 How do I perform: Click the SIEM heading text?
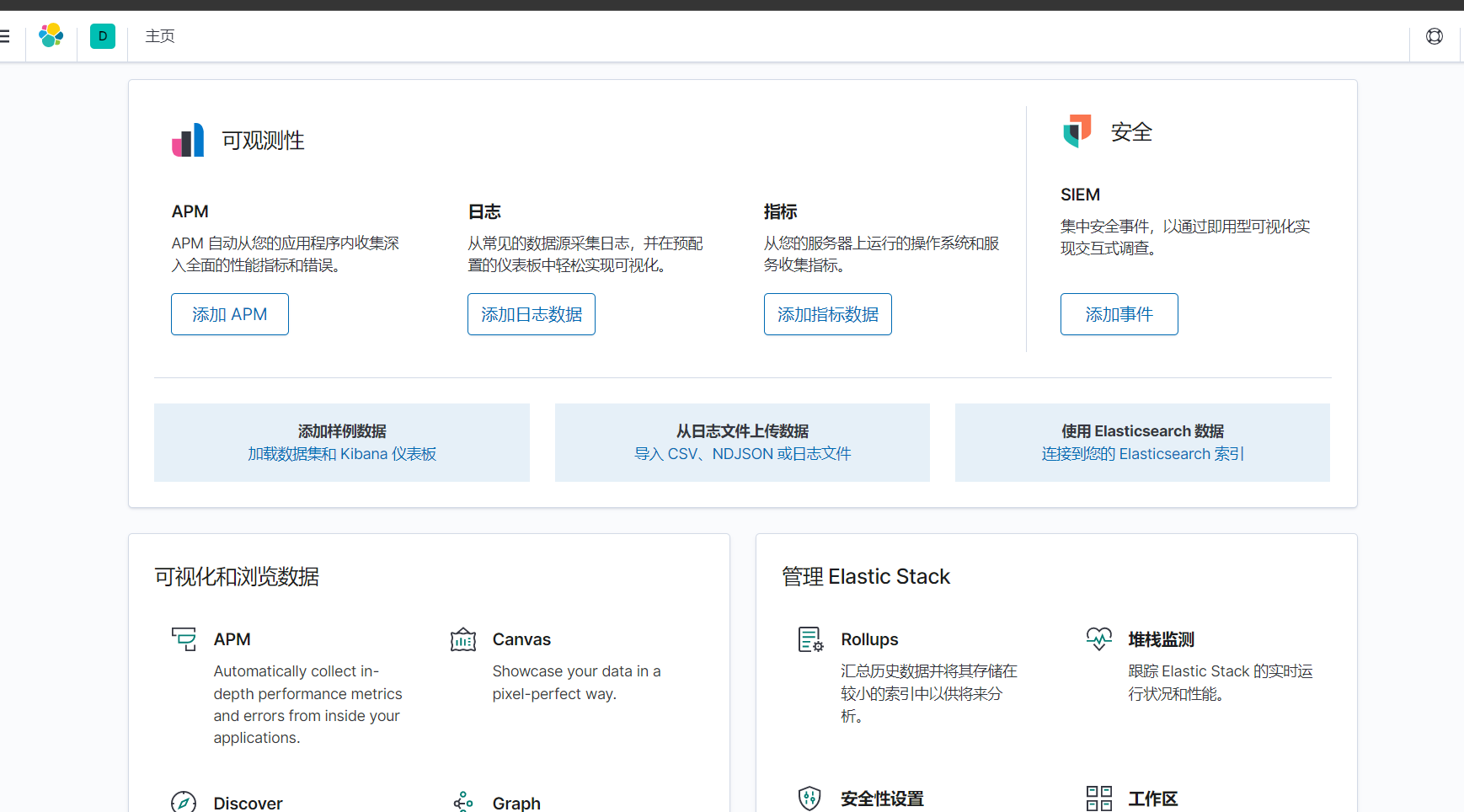[1080, 195]
